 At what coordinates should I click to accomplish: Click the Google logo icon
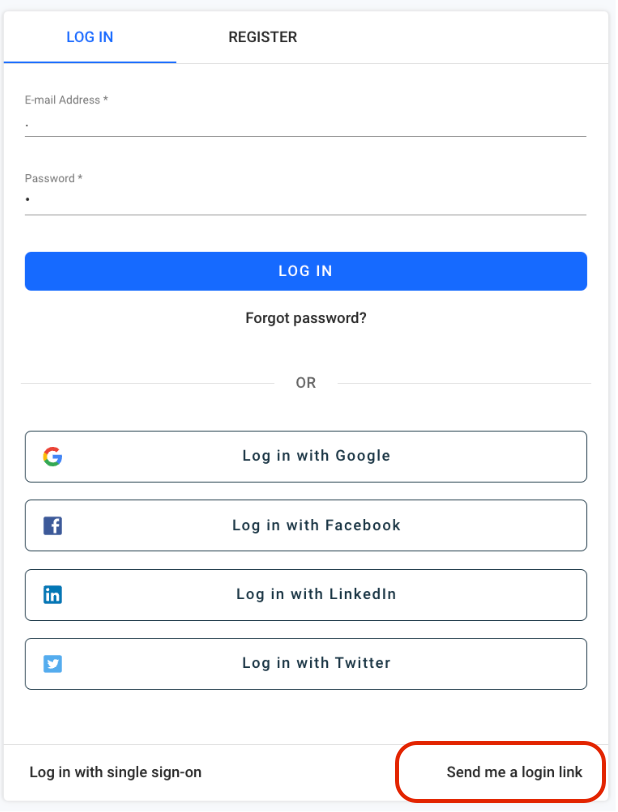pos(52,457)
